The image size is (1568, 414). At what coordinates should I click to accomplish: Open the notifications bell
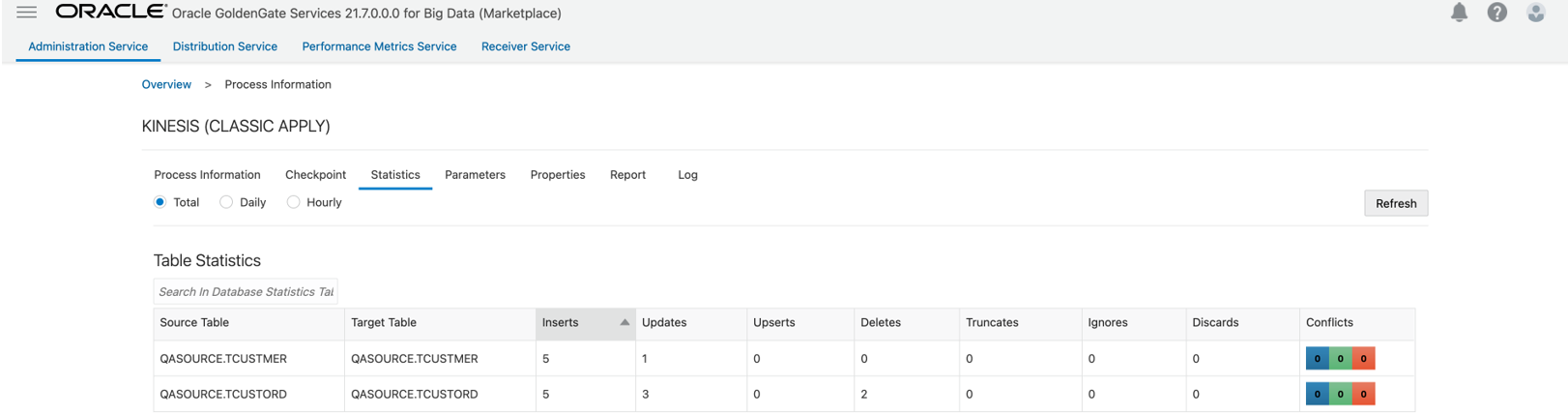(1459, 13)
